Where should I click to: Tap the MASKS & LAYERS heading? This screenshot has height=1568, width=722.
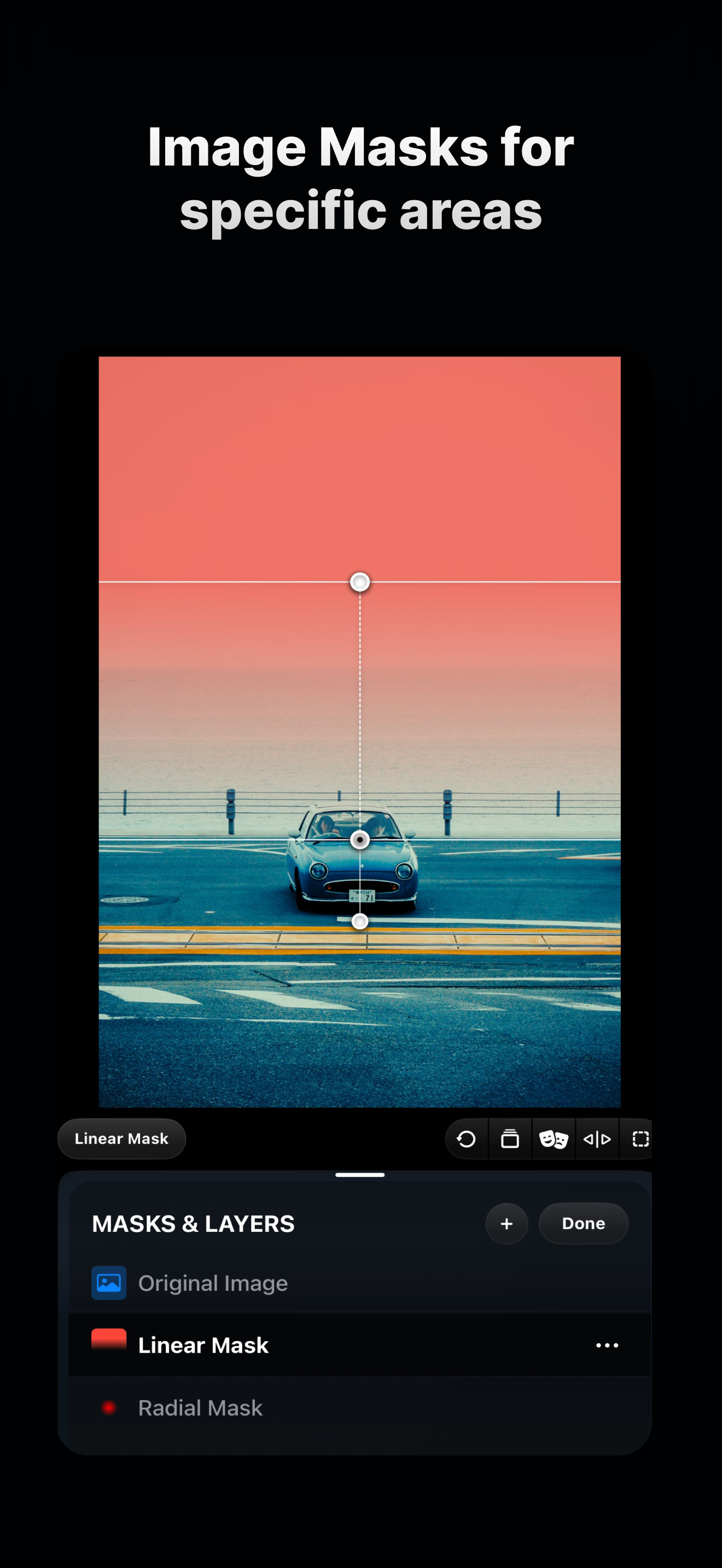tap(193, 1224)
